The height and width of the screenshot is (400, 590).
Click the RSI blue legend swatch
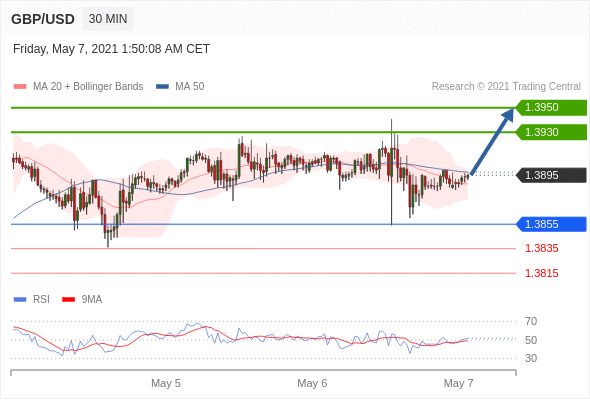pos(20,300)
